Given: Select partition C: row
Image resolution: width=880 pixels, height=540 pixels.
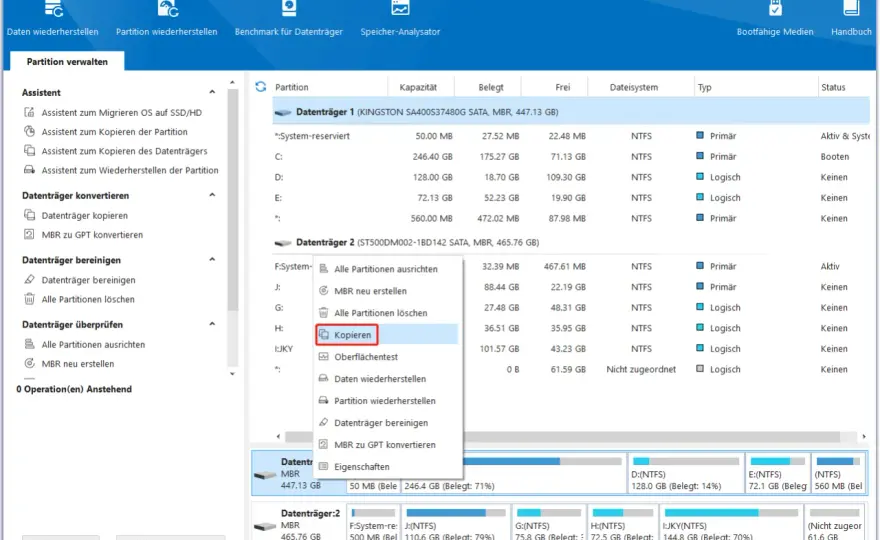Looking at the screenshot, I should 571,157.
